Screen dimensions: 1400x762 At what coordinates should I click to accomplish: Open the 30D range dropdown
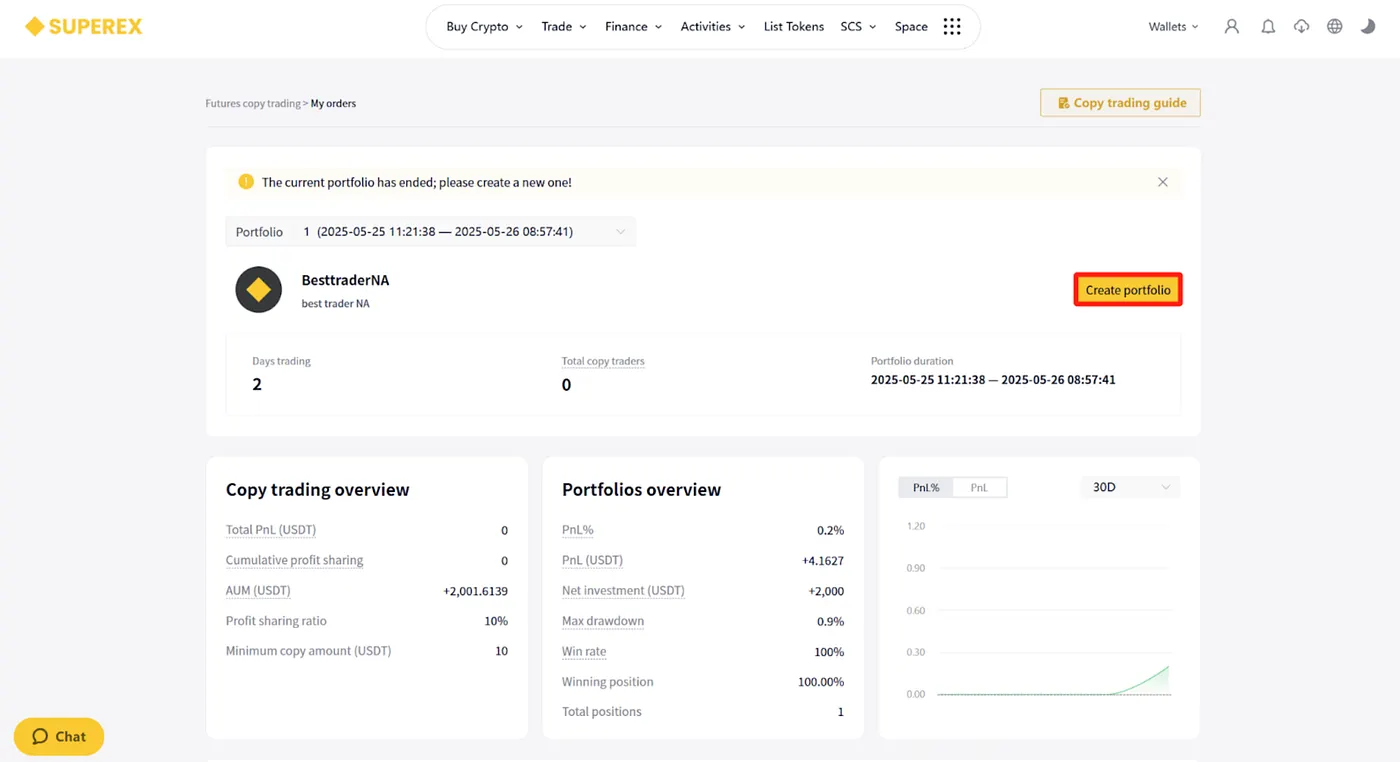[x=1130, y=487]
